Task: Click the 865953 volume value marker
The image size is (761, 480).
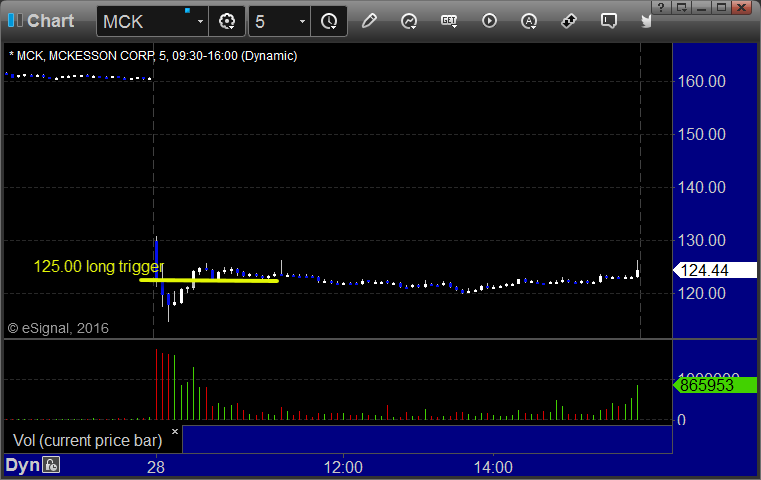Action: click(715, 385)
